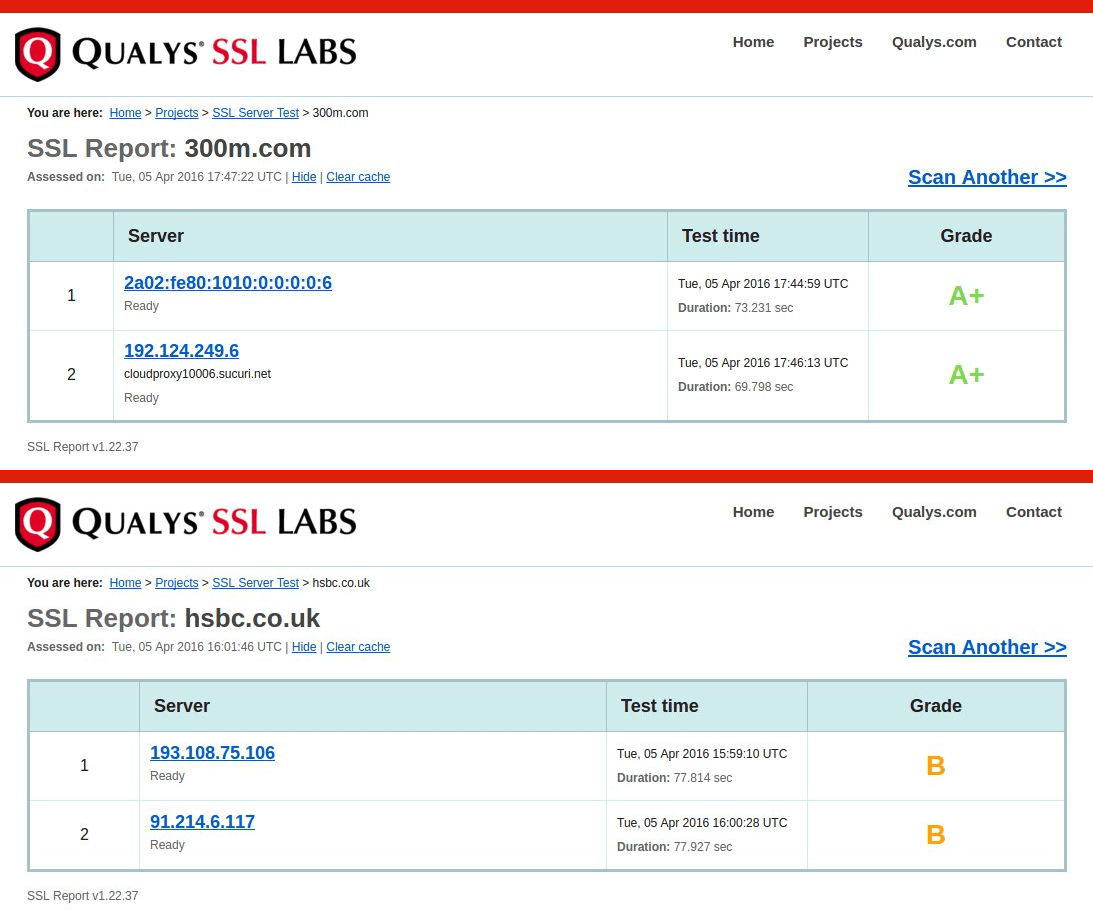Click test time 'Tue, 05 Apr 2016 15:59:10 UTC'
Viewport: 1093px width, 920px height.
(702, 753)
